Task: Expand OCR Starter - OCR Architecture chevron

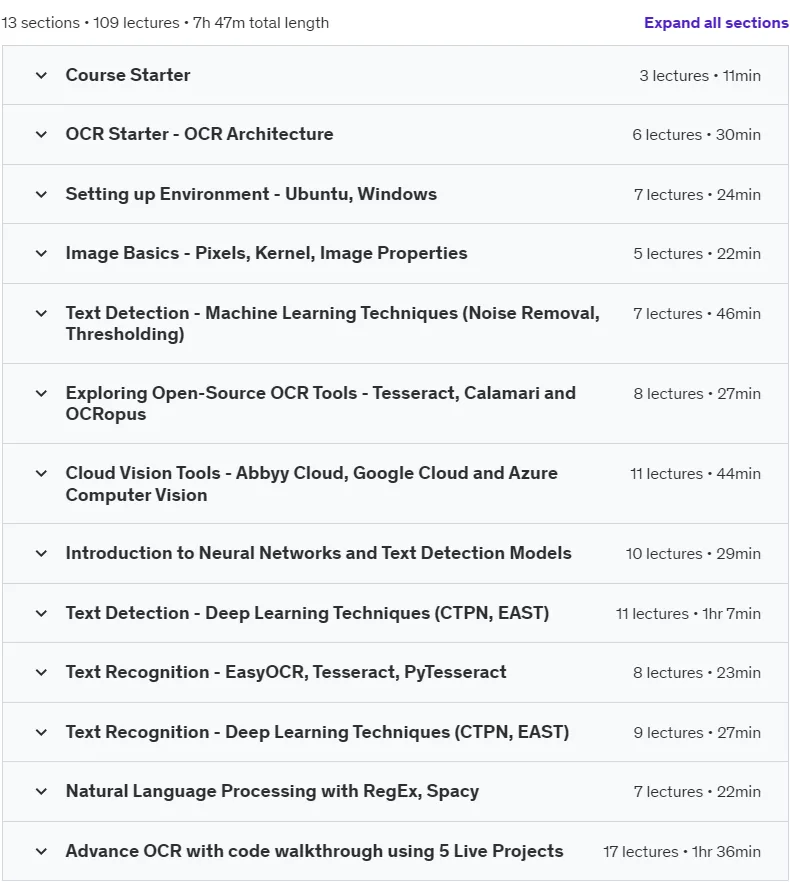Action: point(41,134)
